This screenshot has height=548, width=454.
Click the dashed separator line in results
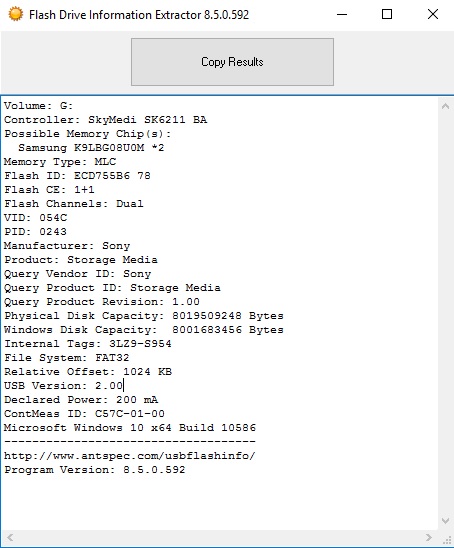click(130, 442)
